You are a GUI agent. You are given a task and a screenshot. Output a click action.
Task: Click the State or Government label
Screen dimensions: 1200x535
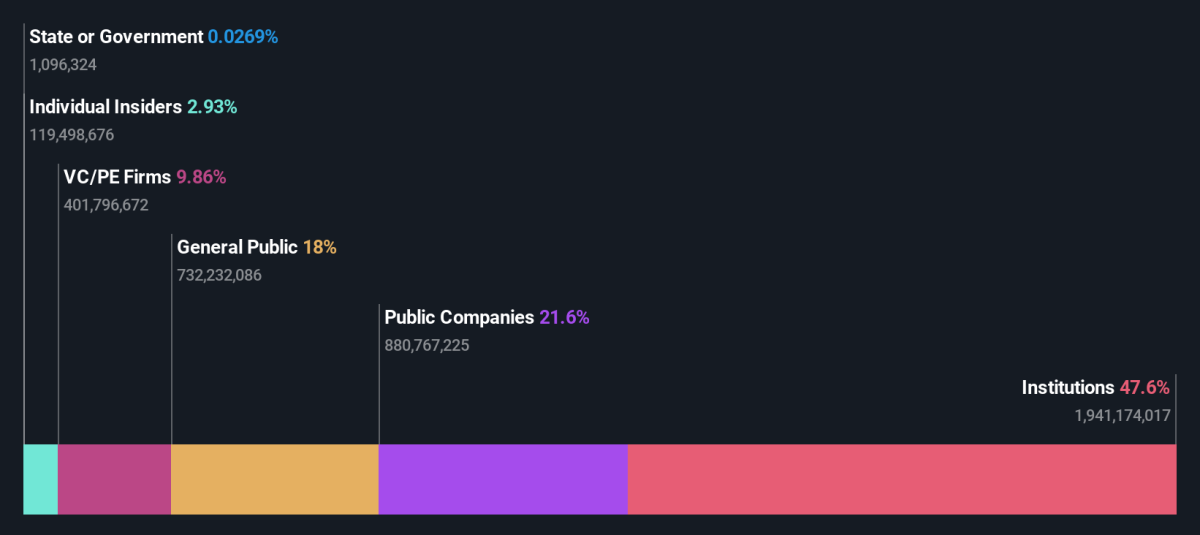[116, 37]
